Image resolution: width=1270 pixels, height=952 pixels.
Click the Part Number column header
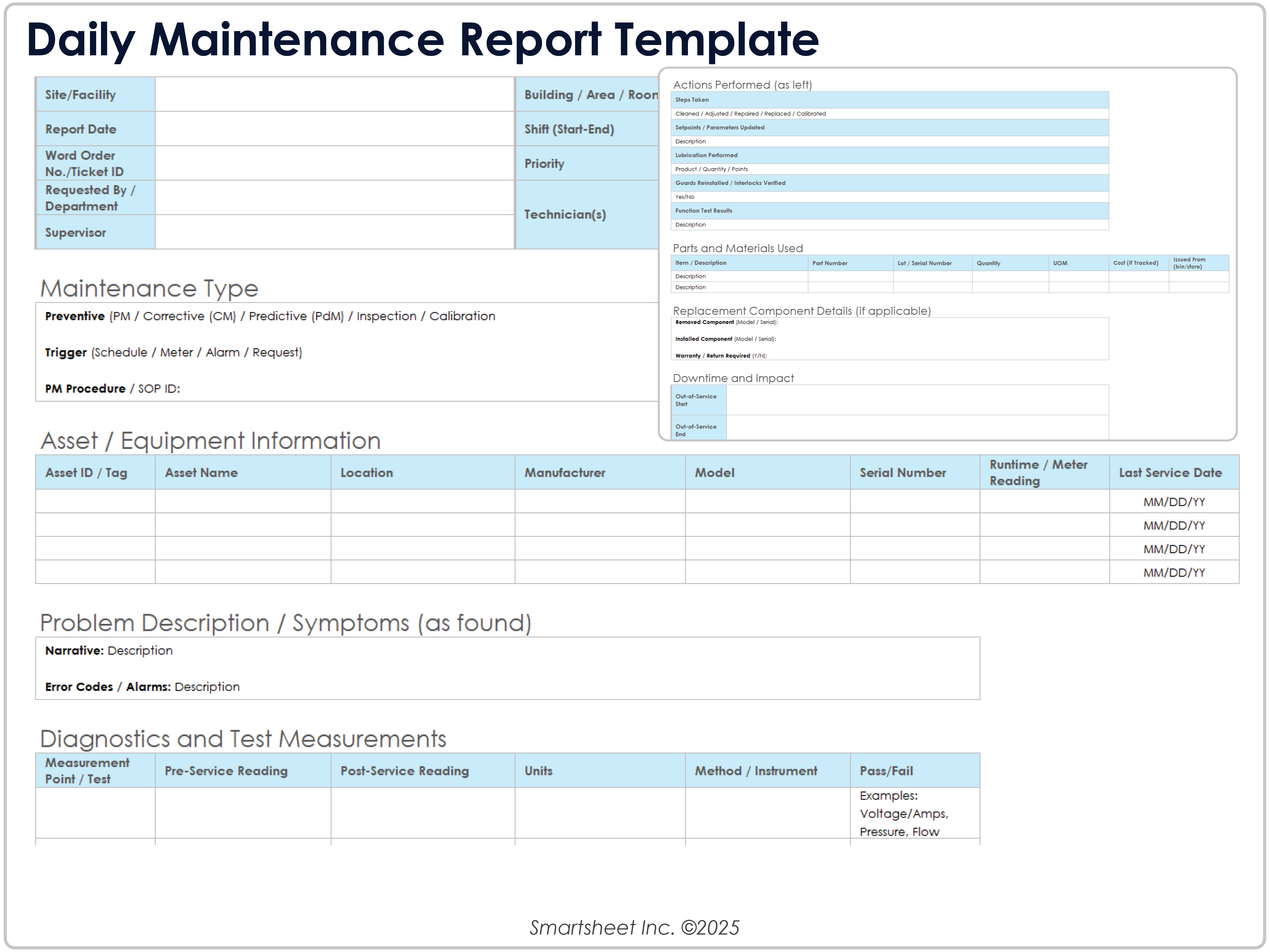coord(830,263)
